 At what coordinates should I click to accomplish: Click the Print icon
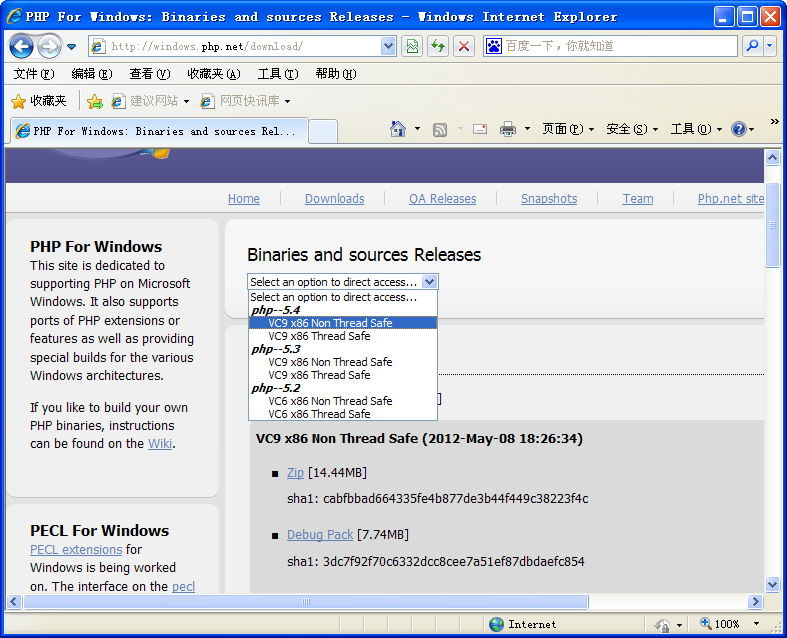tap(507, 130)
